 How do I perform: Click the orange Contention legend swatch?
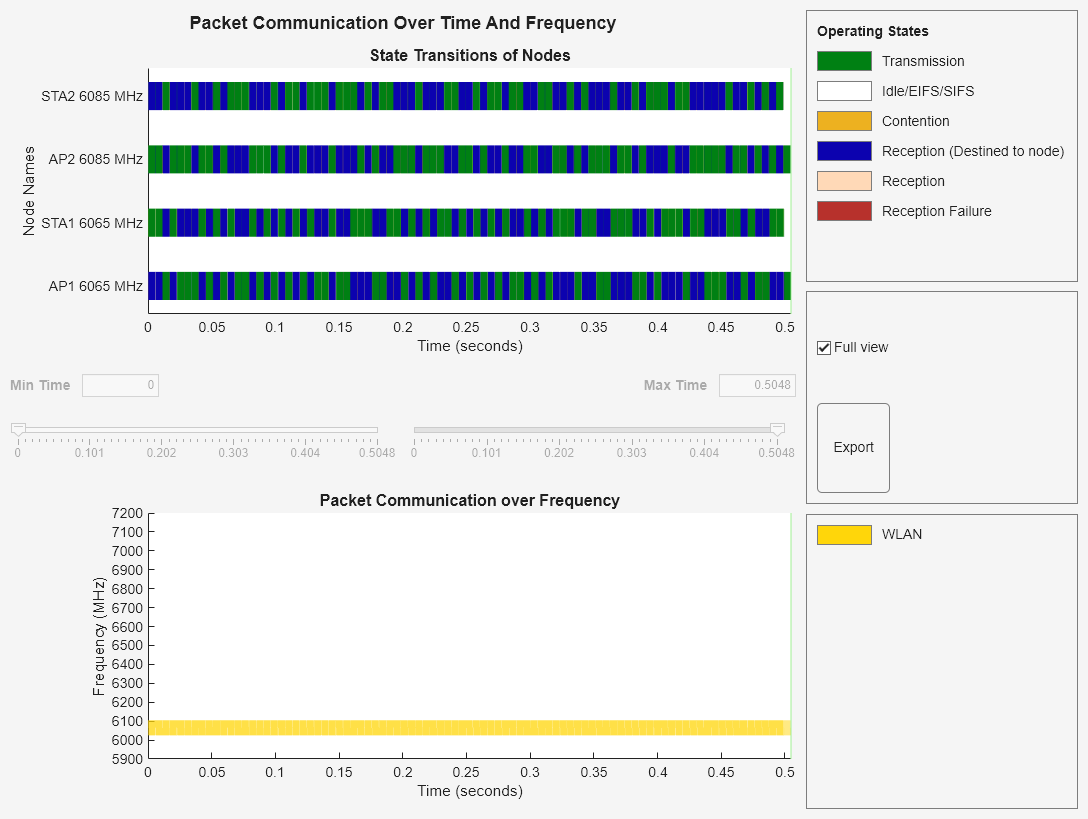(844, 121)
